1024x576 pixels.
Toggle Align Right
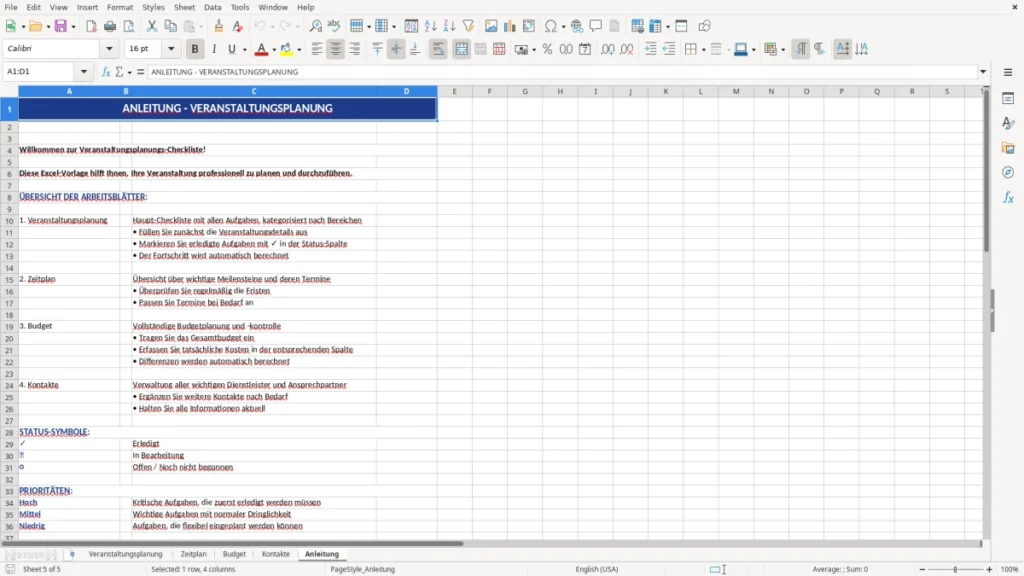355,49
